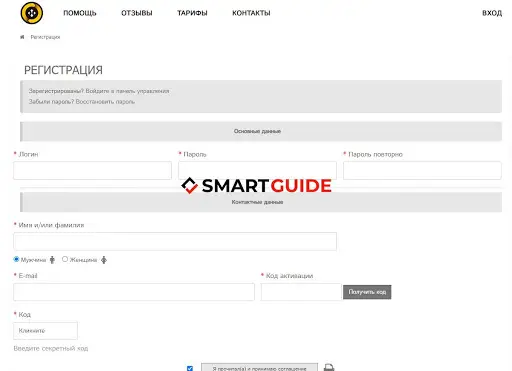Select the Мужчина radio button

[16, 259]
